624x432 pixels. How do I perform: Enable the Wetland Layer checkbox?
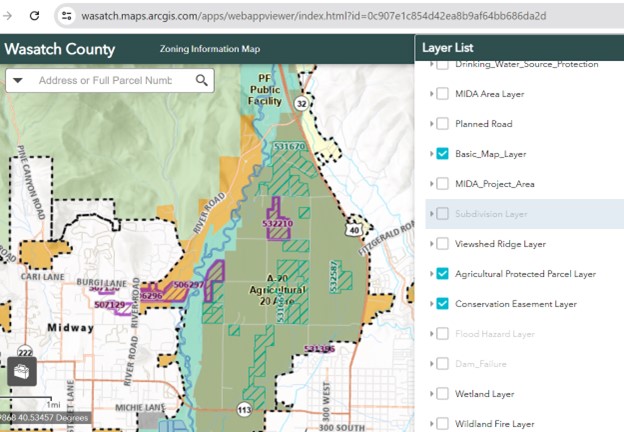click(x=442, y=394)
